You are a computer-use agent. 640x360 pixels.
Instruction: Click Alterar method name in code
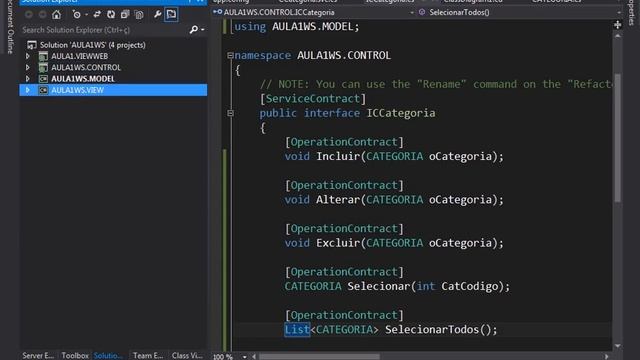[x=338, y=200]
